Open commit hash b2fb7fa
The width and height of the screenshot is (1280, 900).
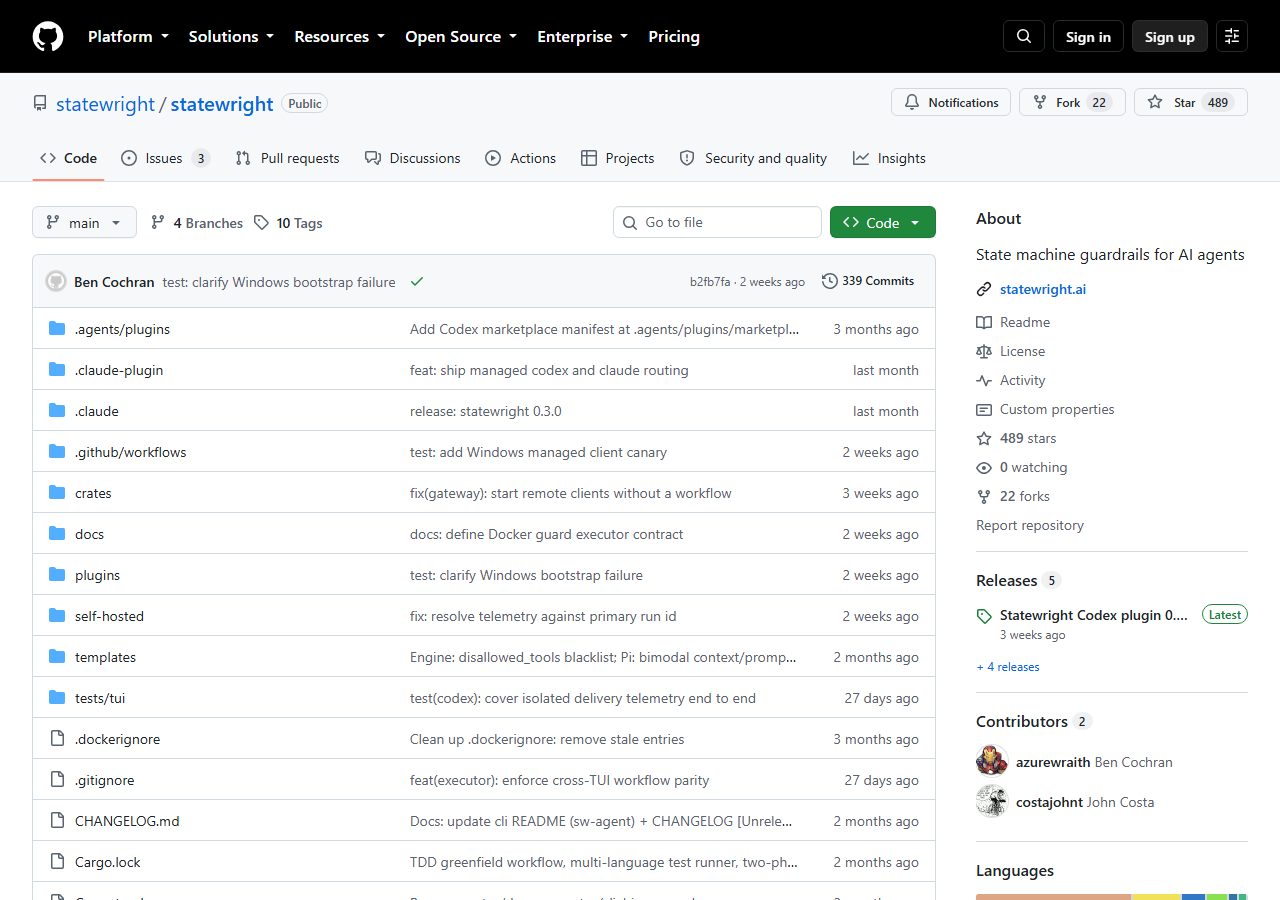pyautogui.click(x=710, y=282)
